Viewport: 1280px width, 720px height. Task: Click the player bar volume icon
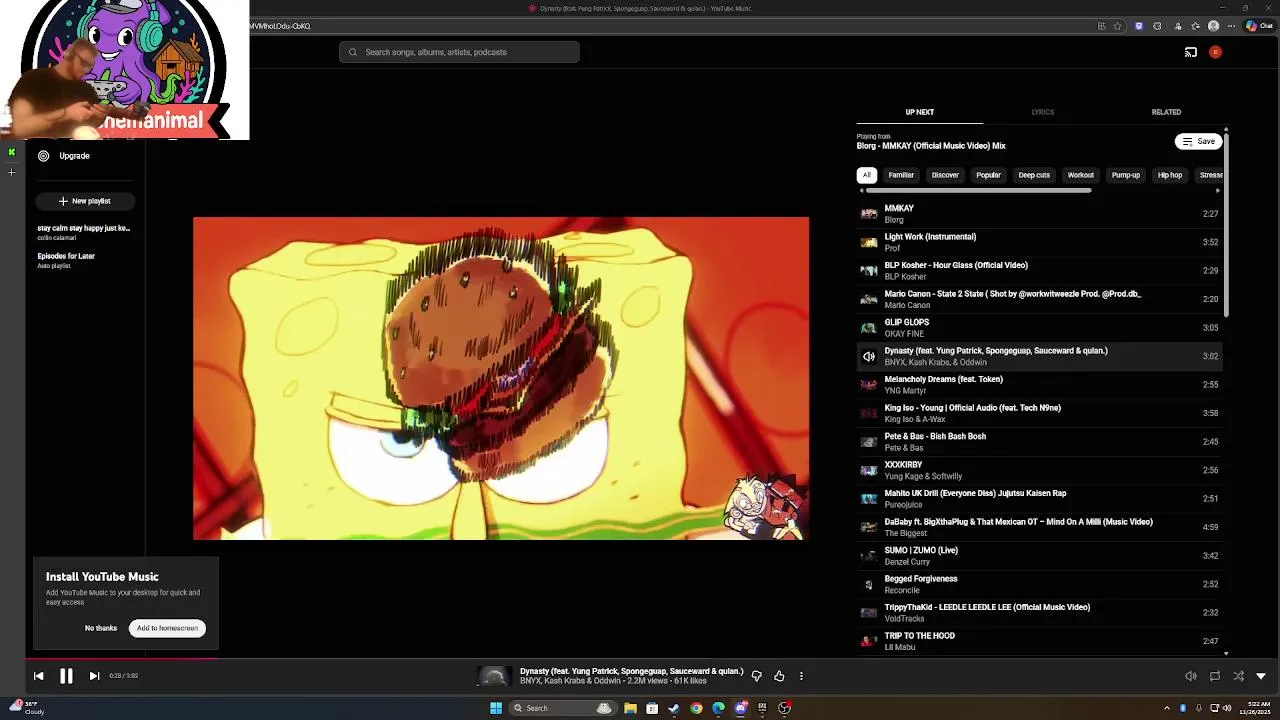coord(1190,676)
